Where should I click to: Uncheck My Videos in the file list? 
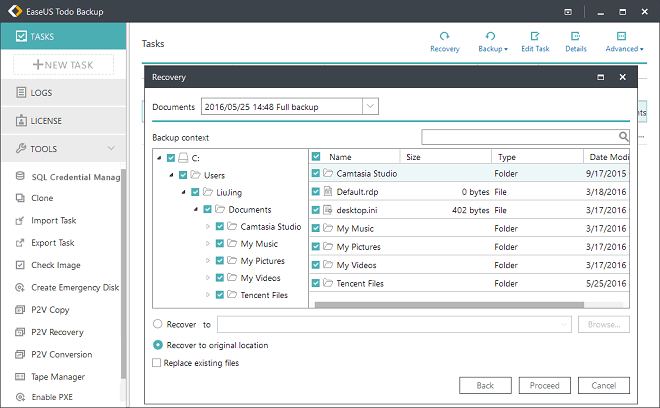pyautogui.click(x=316, y=265)
